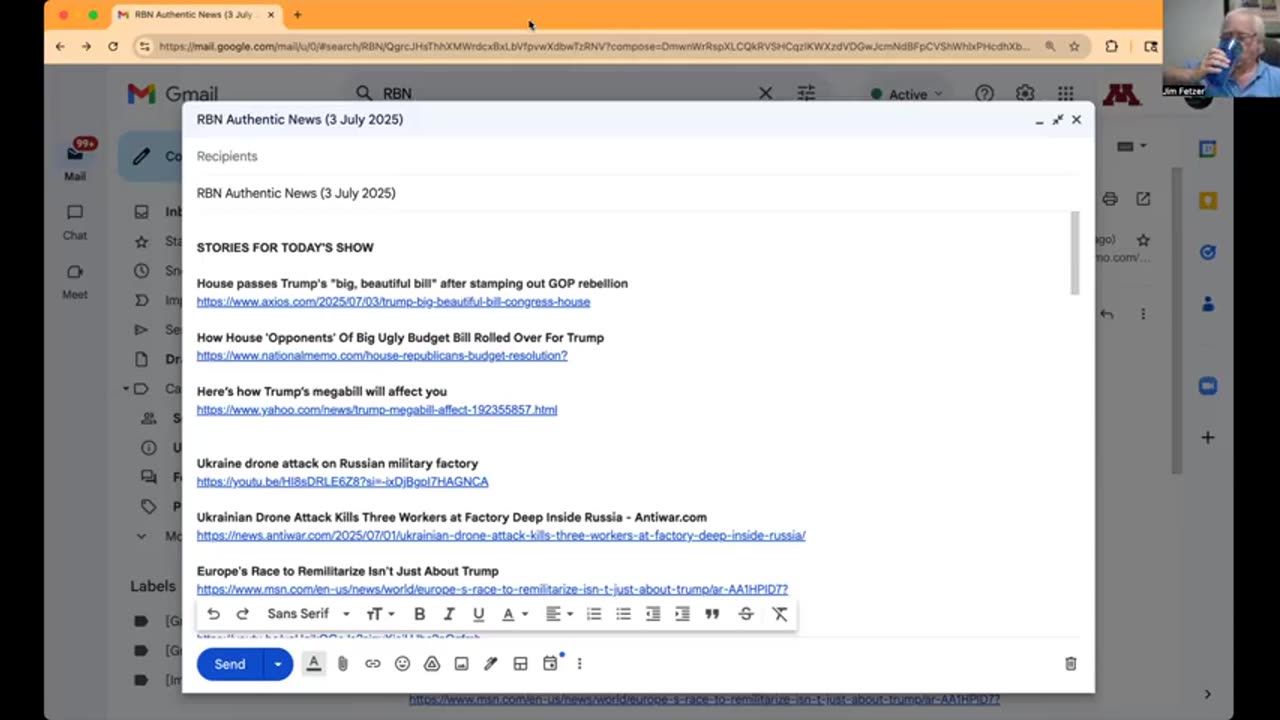Open the news.antiwar.com link
1280x720 pixels.
point(501,536)
